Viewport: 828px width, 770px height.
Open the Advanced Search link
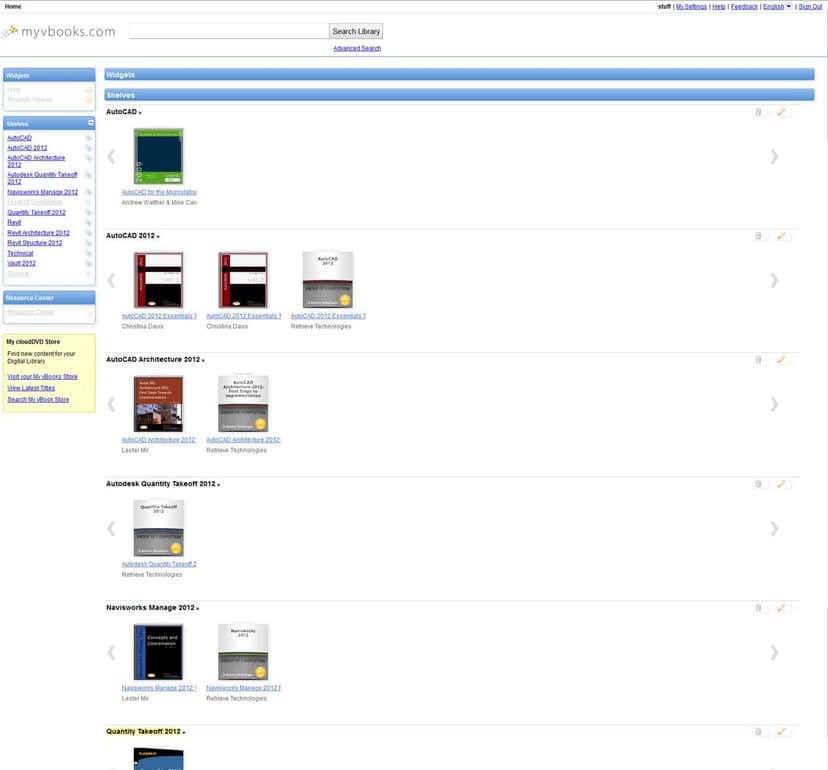point(357,48)
